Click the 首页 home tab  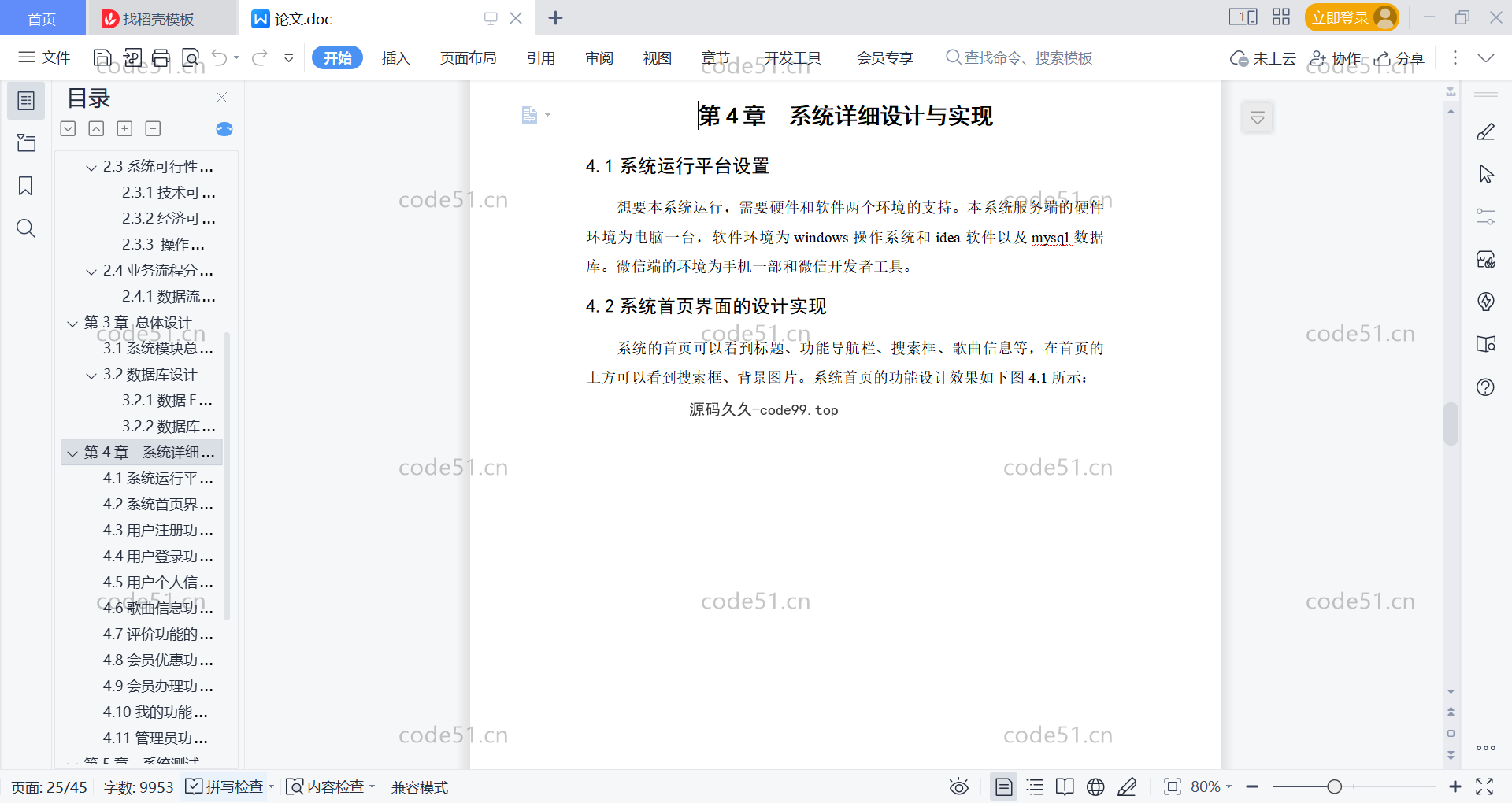[42, 19]
